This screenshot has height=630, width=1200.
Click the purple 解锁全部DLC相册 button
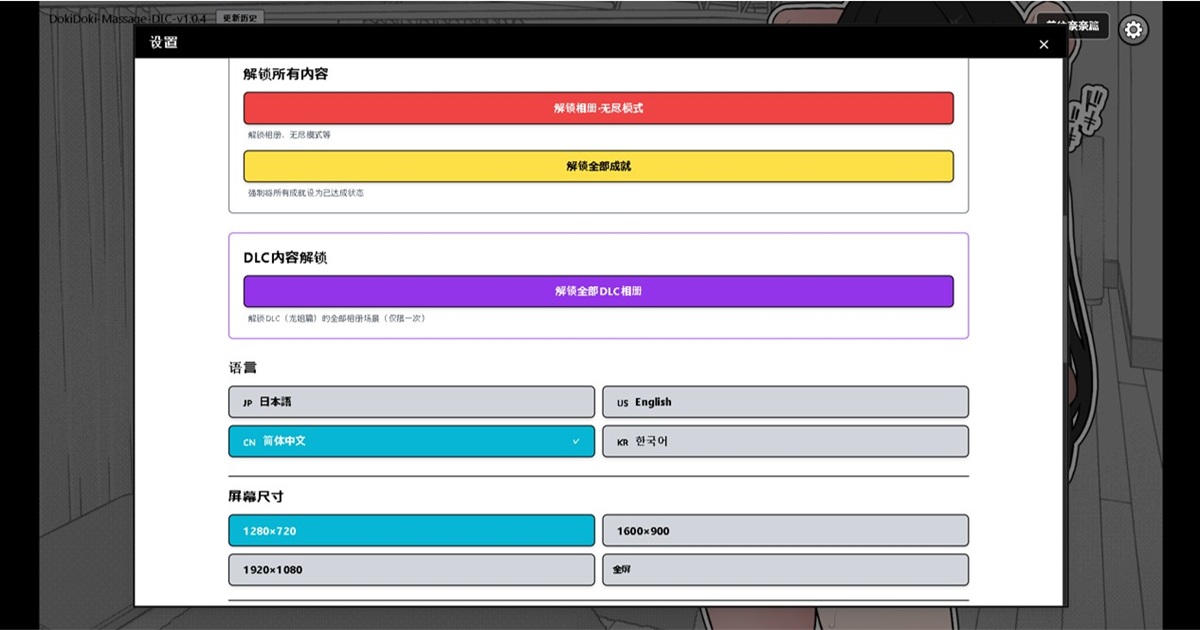[598, 291]
